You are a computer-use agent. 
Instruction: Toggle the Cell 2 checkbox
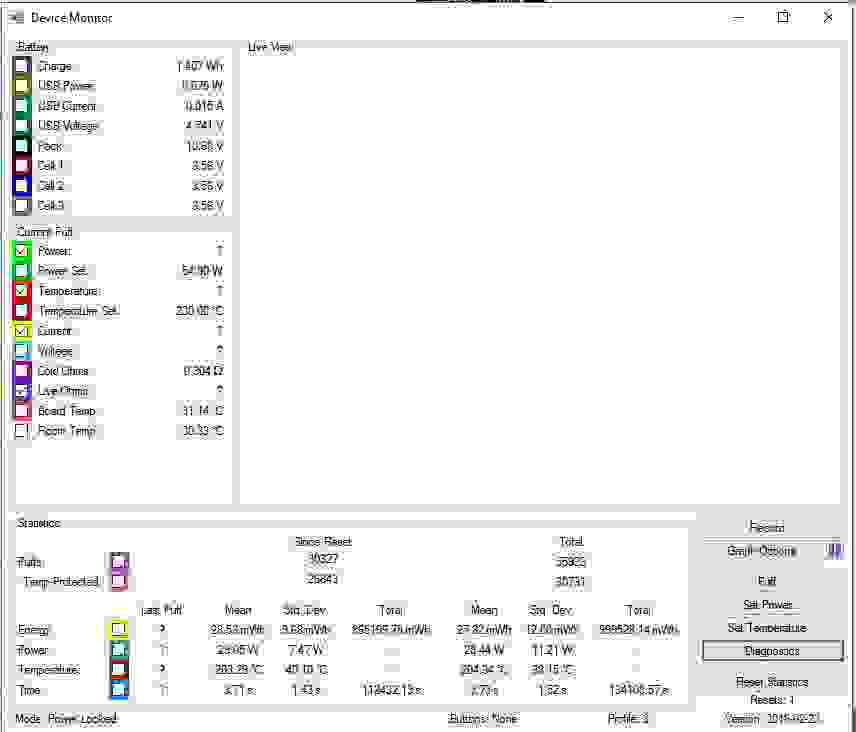pos(22,186)
